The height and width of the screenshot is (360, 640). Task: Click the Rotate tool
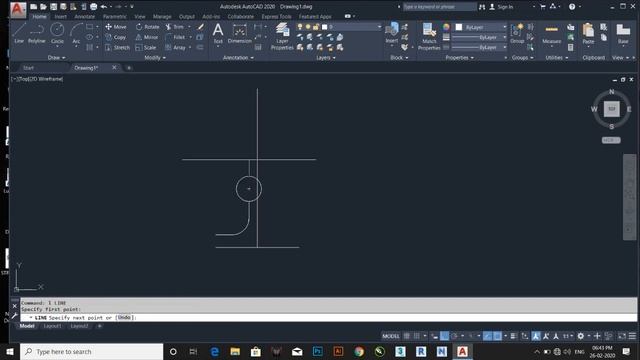point(147,27)
